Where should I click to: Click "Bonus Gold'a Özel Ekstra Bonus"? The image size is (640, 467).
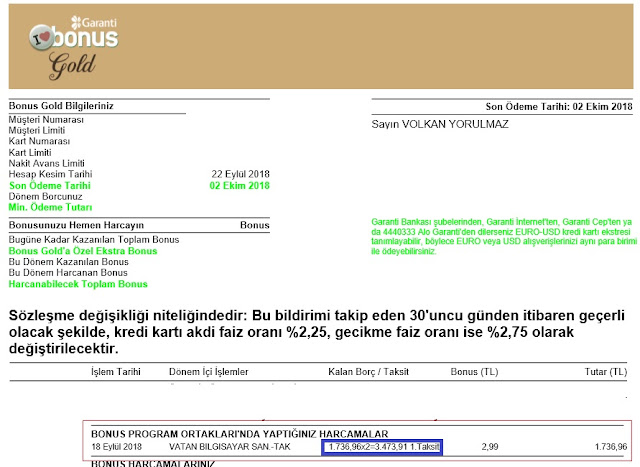click(83, 251)
